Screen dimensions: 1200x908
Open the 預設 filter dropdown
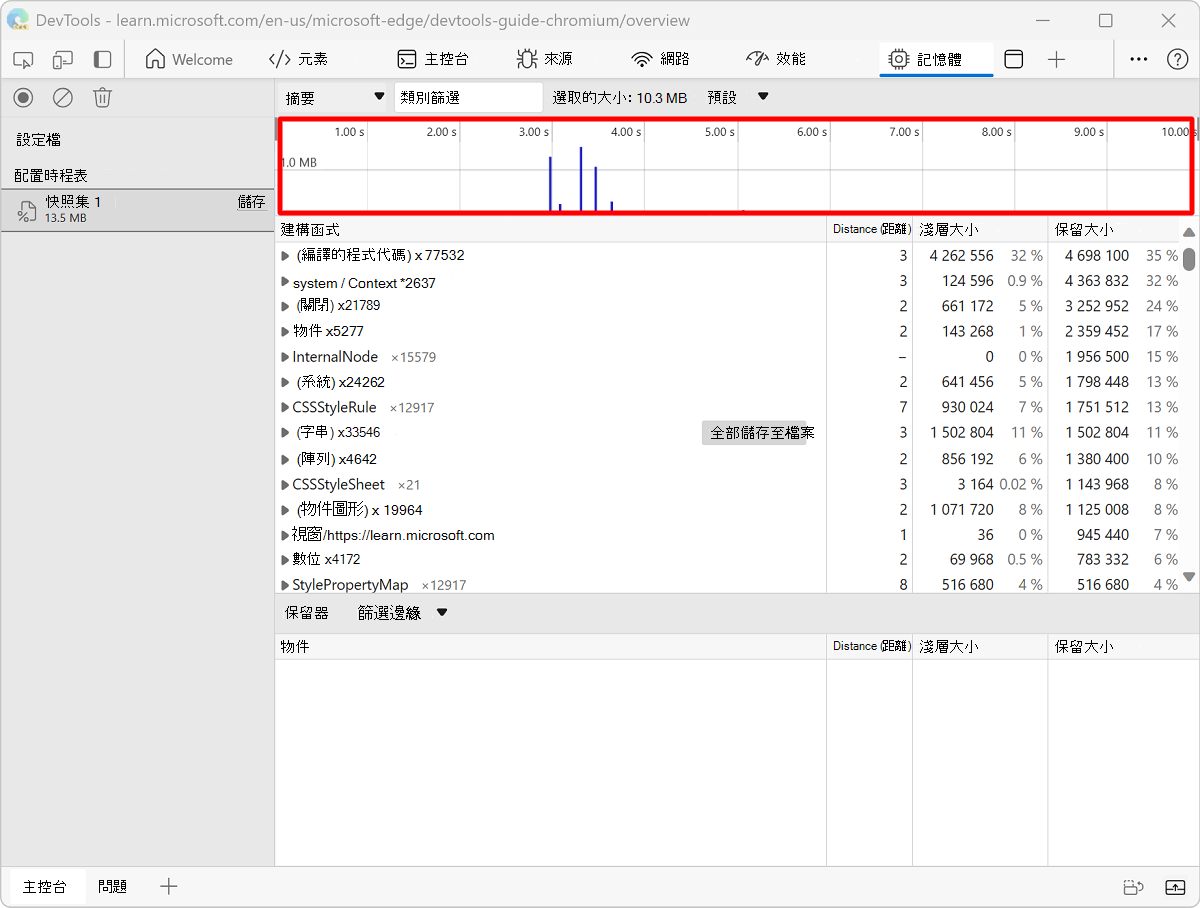tap(738, 97)
